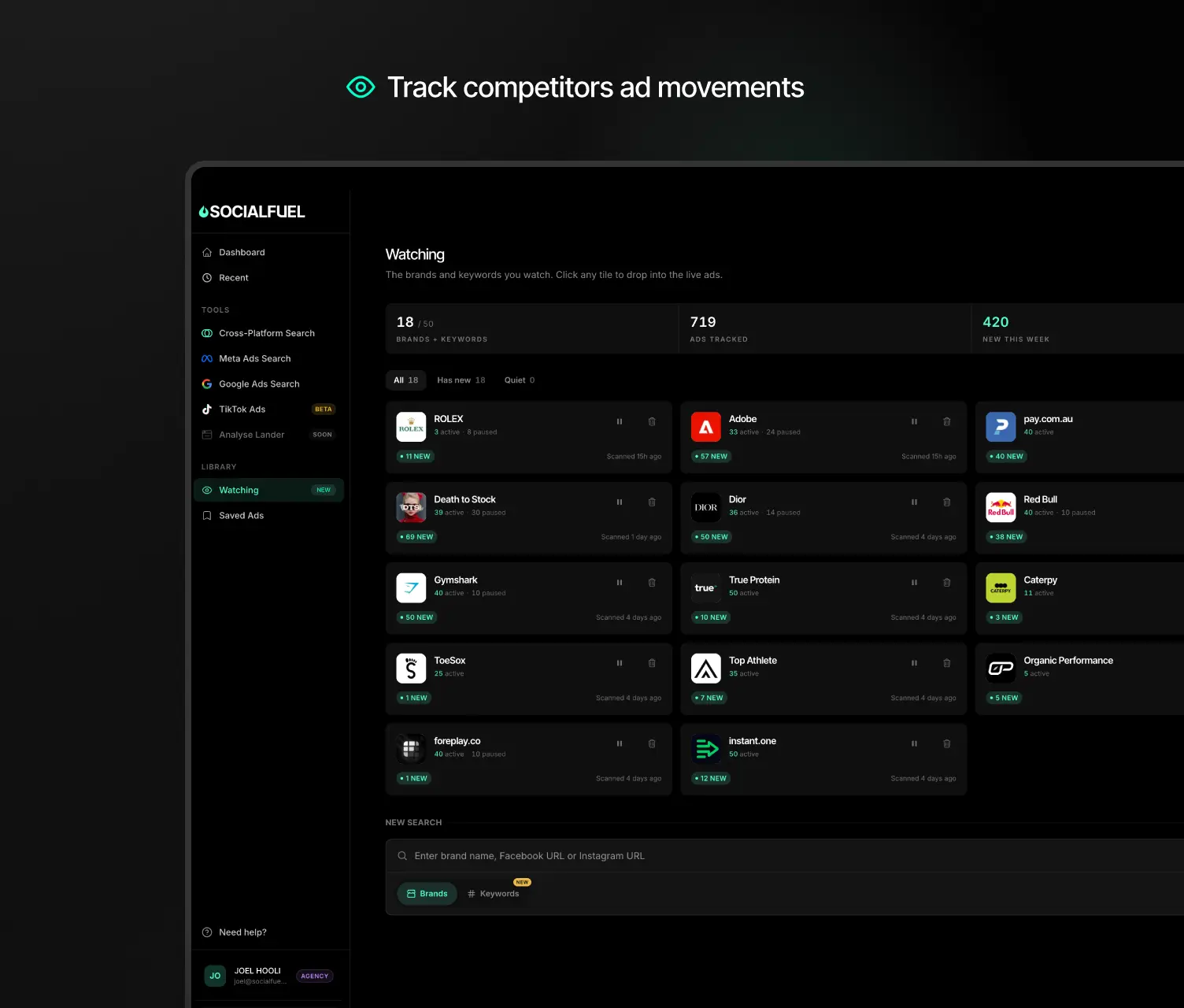
Task: Delete the instant.one watch tile
Action: point(947,743)
